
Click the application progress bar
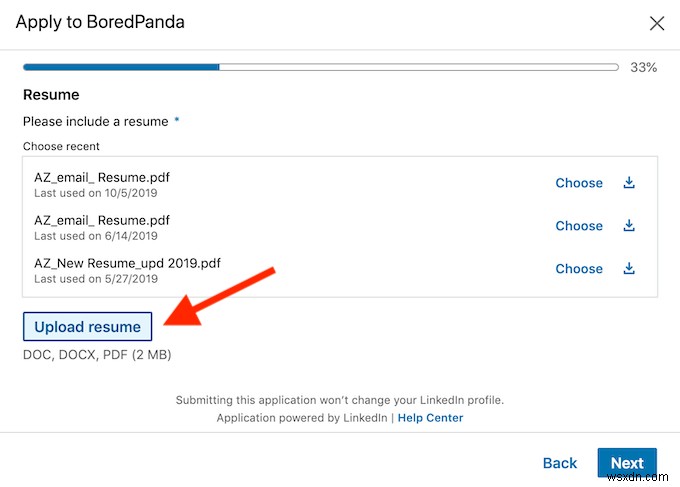320,68
